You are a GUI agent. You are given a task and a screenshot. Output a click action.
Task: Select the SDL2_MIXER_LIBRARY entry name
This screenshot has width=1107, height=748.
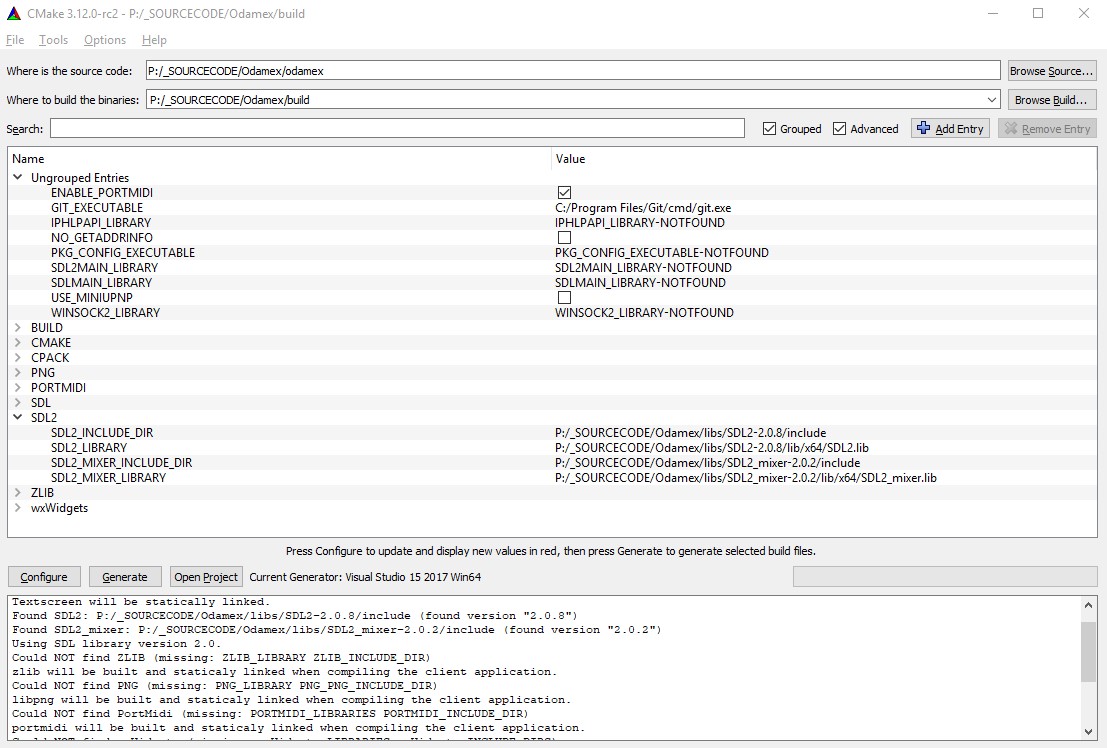pos(108,477)
